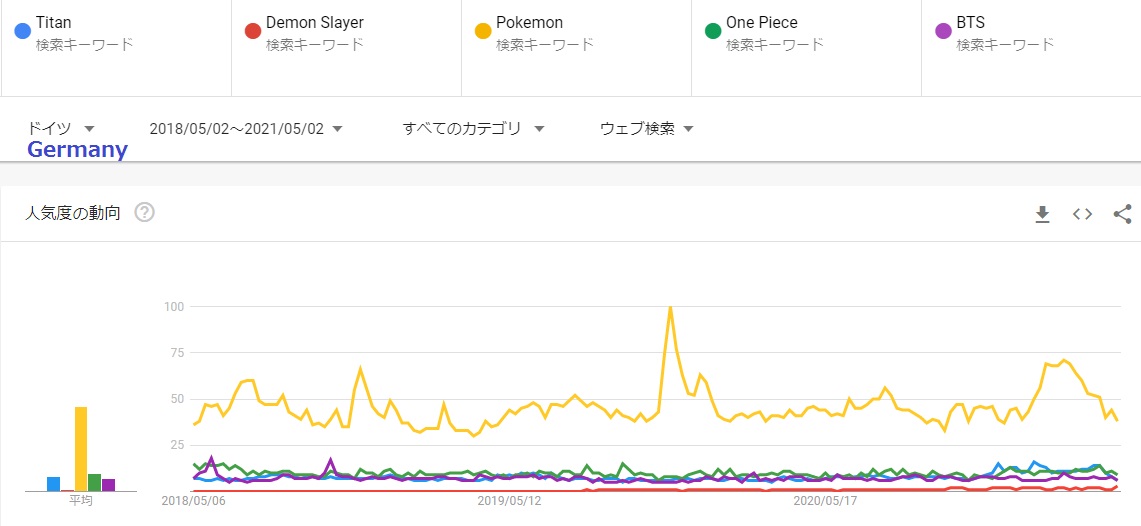Select the Titan search term card
Screen dimensions: 1141x526
[116, 48]
